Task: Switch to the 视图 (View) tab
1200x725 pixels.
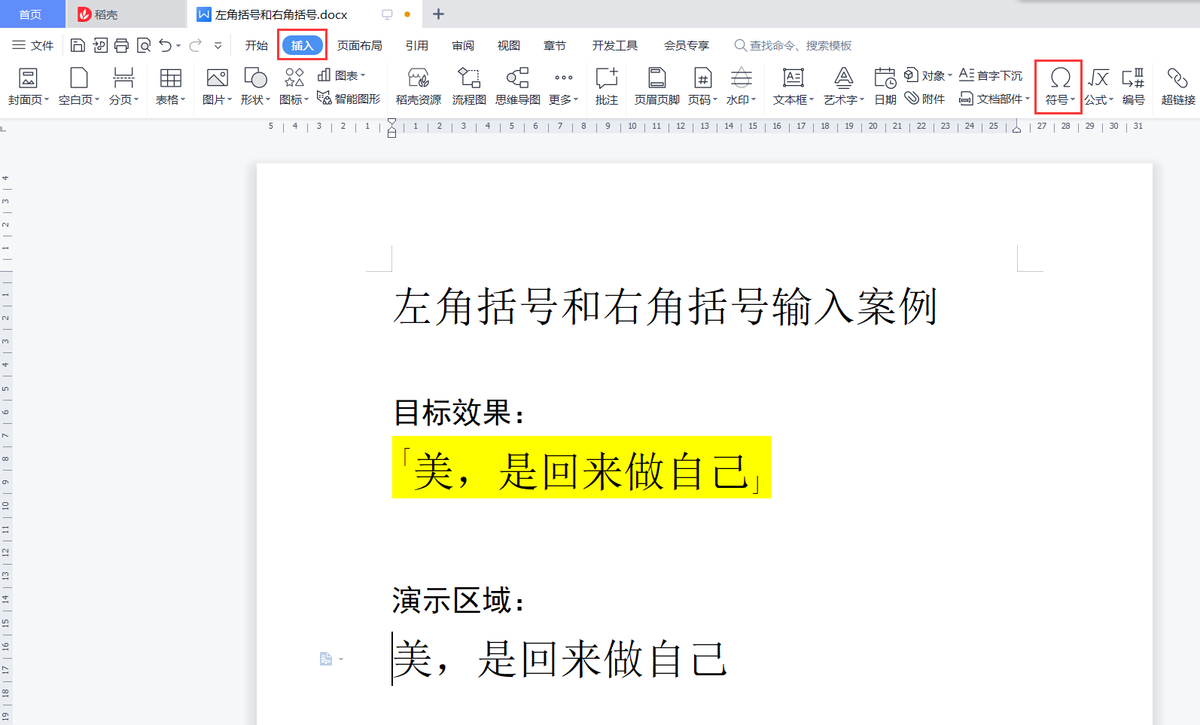Action: click(x=509, y=45)
